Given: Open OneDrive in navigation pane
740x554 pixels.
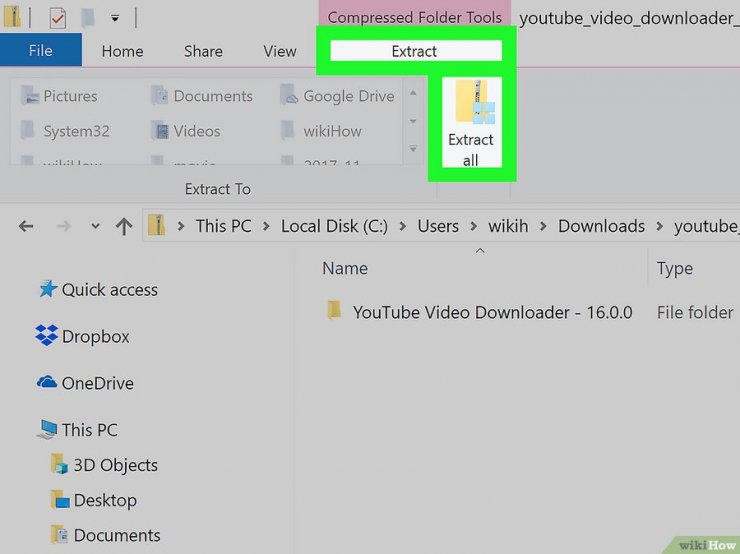Looking at the screenshot, I should coord(98,383).
